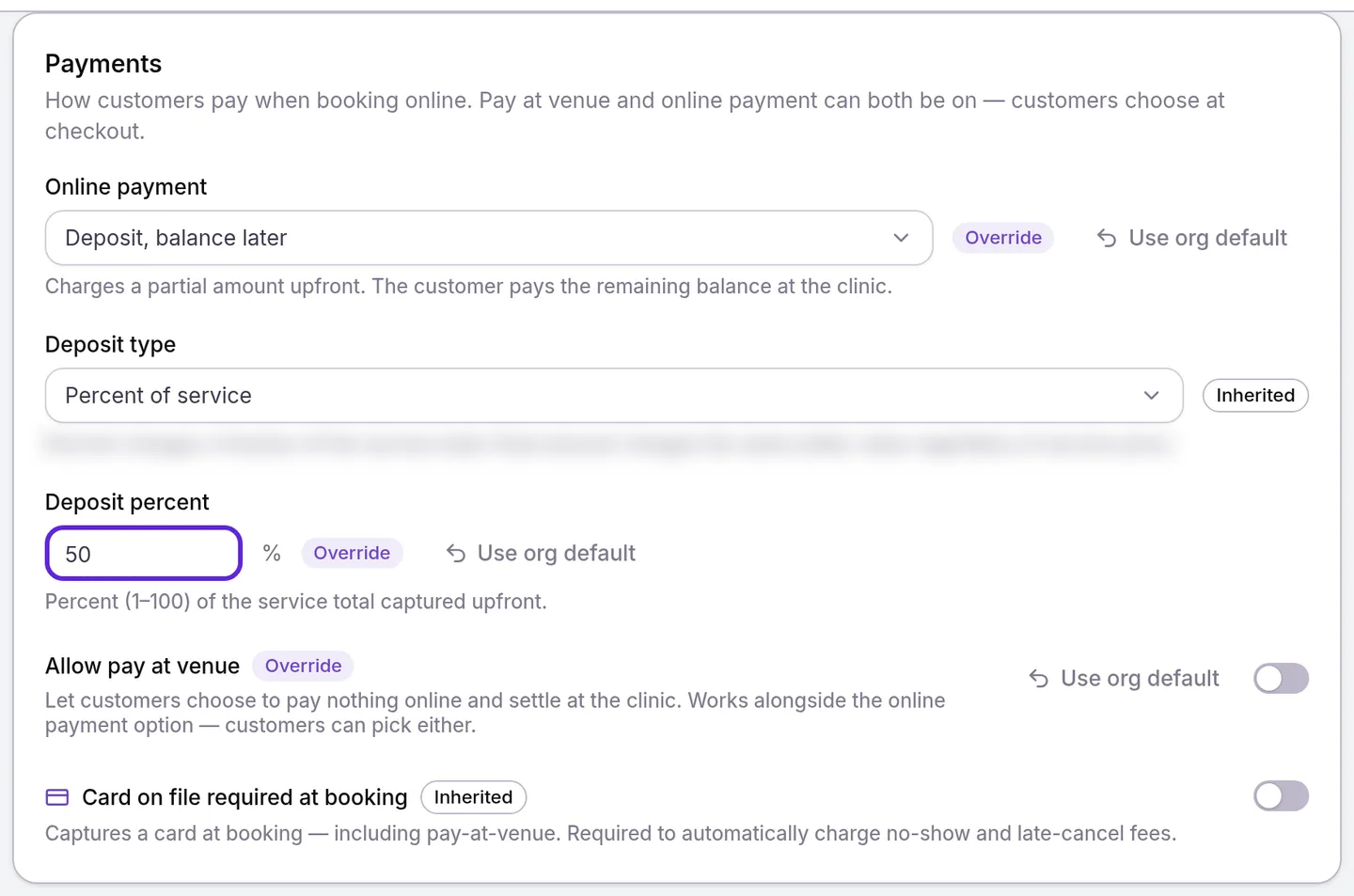Viewport: 1354px width, 896px height.
Task: Click the Deposit percent input field
Action: pyautogui.click(x=144, y=554)
